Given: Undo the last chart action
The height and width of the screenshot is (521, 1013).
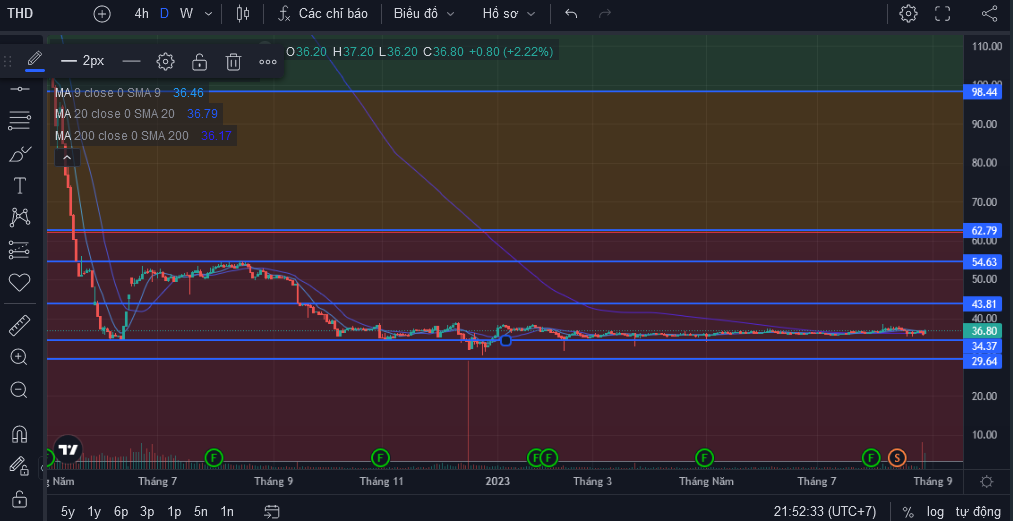Looking at the screenshot, I should (x=571, y=14).
